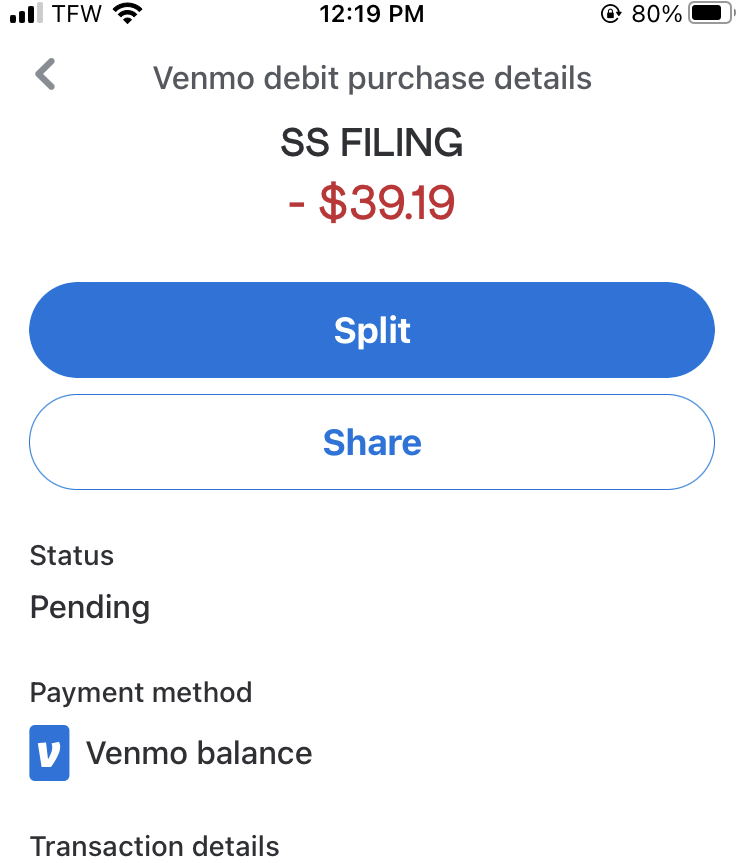
Task: Tap the Share button
Action: [x=372, y=442]
